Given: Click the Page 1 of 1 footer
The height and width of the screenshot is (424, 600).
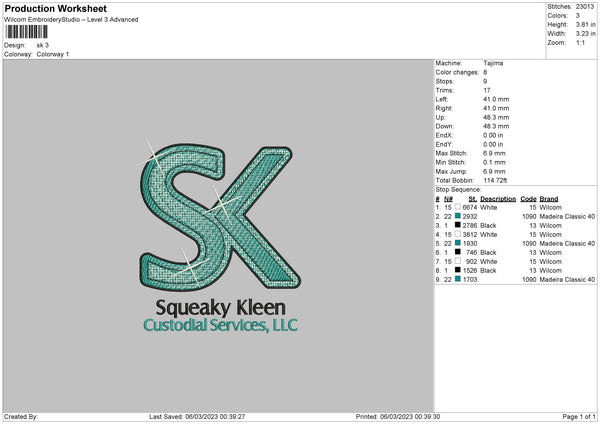Looking at the screenshot, I should (579, 416).
